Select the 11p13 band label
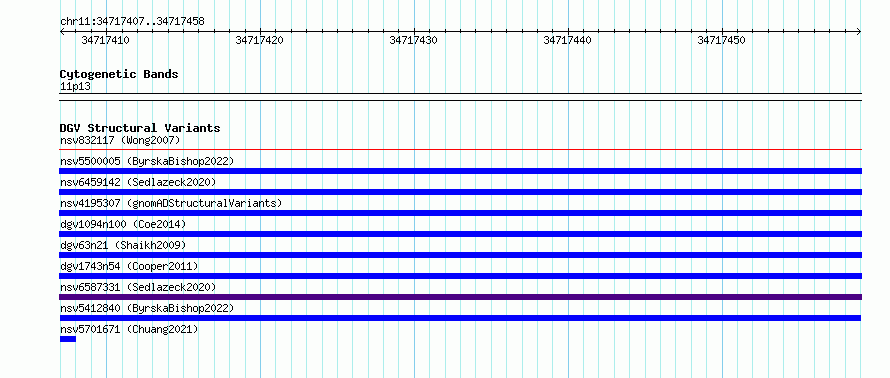Screen dimensions: 890x378 75,87
